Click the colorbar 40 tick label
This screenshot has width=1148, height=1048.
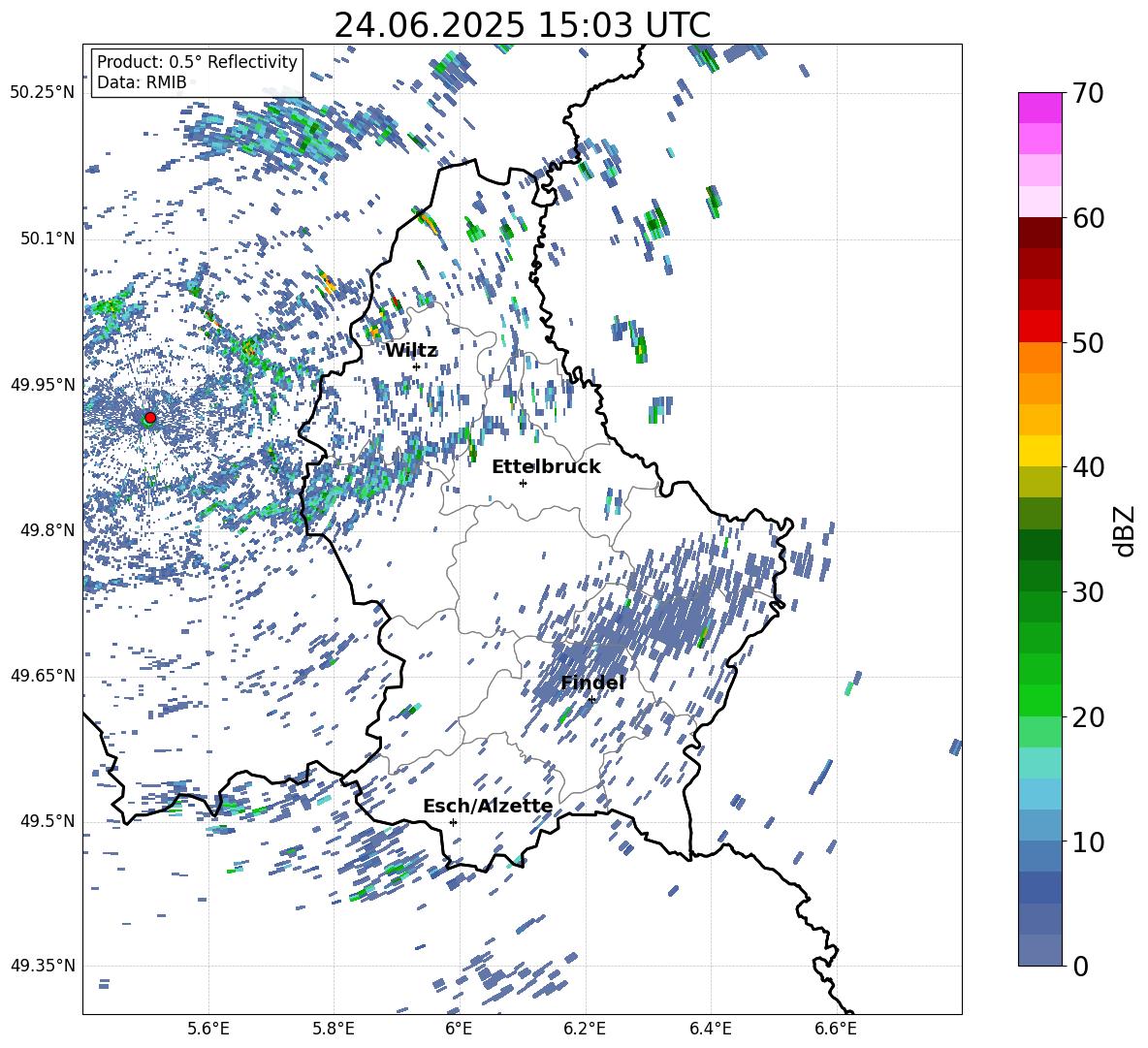1088,467
